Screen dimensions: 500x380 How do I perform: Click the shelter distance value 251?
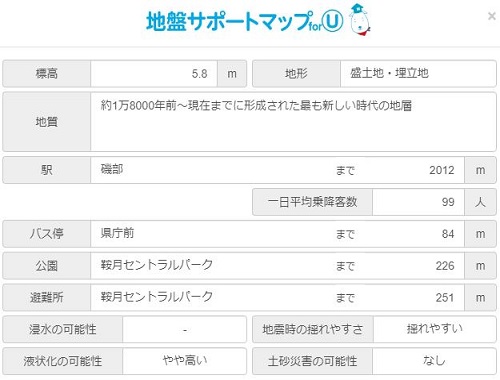click(x=445, y=298)
